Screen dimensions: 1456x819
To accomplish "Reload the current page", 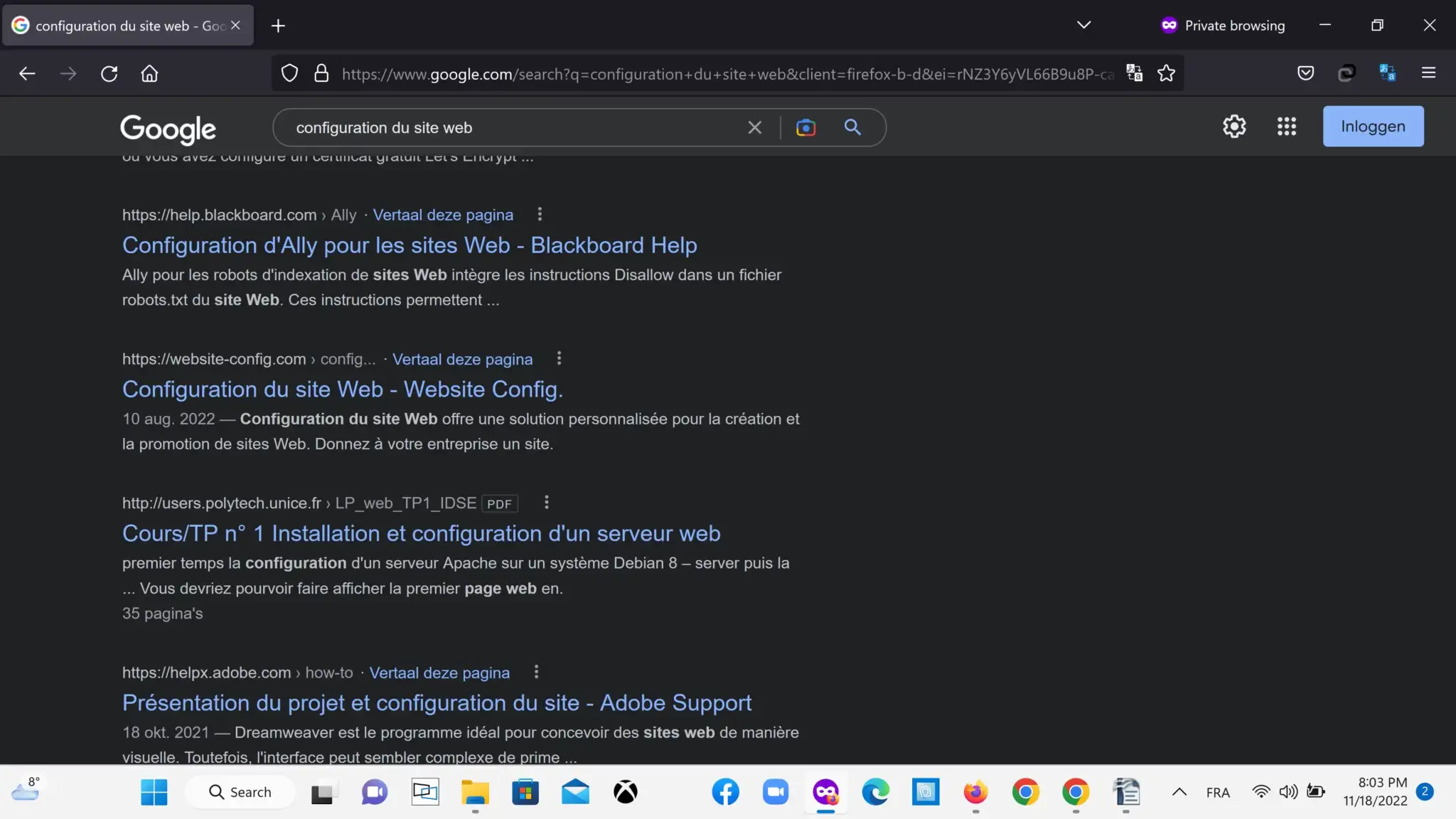I will coord(109,73).
